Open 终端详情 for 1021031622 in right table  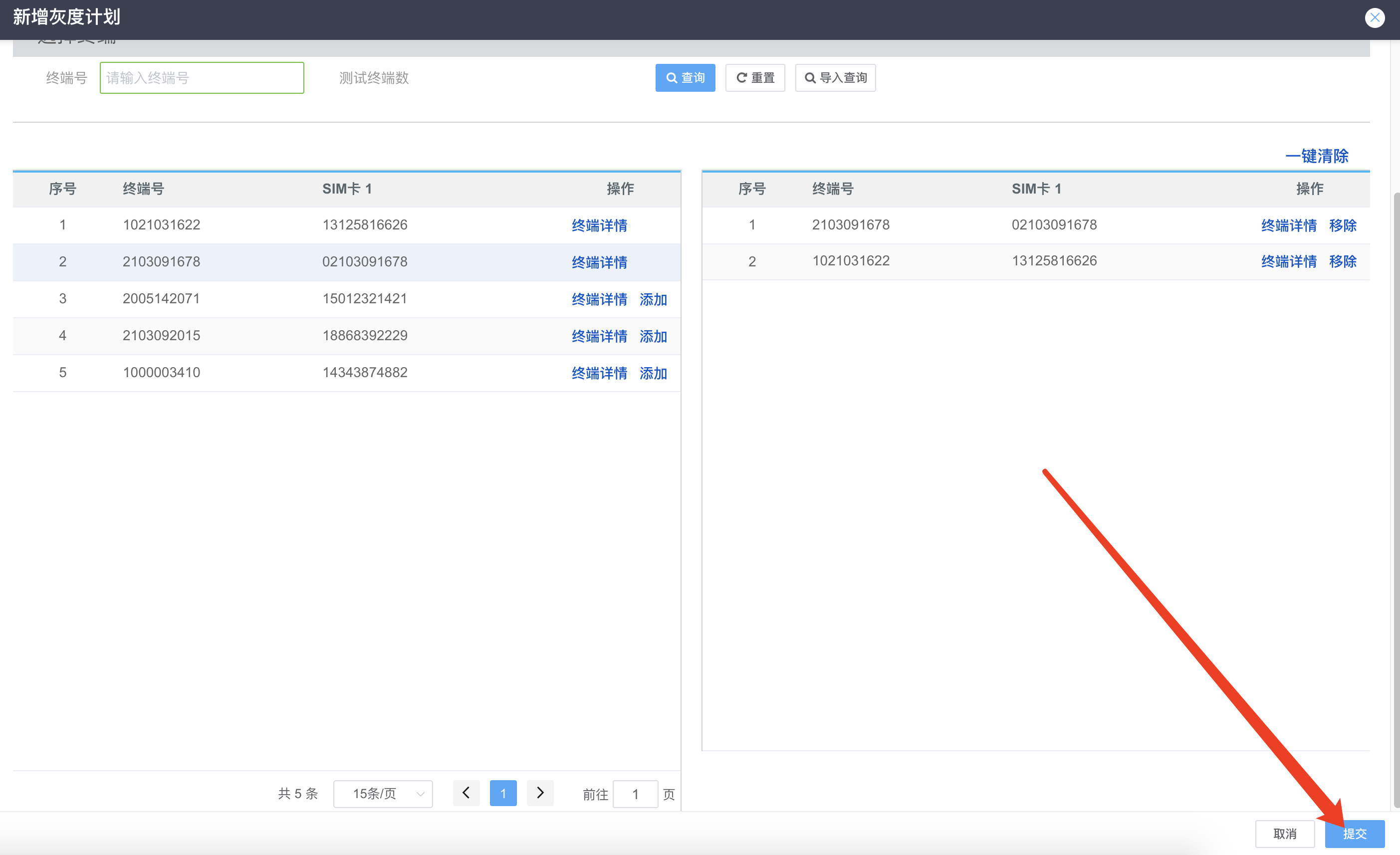pos(1288,261)
